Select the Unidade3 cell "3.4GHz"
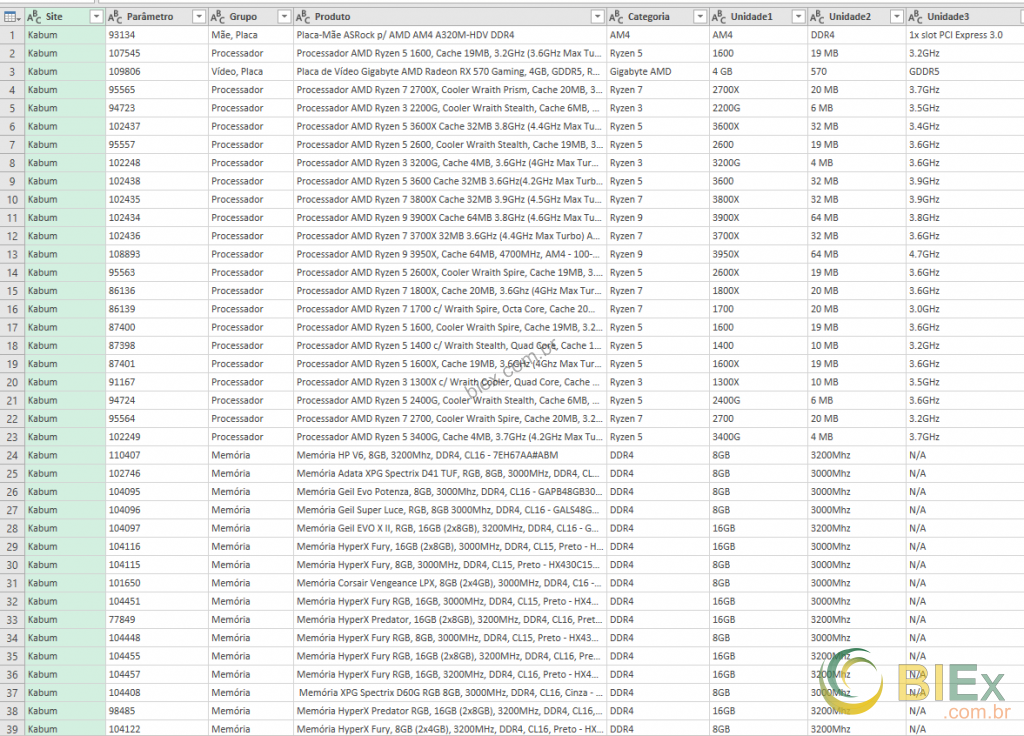Viewport: 1024px width, 736px height. point(965,126)
